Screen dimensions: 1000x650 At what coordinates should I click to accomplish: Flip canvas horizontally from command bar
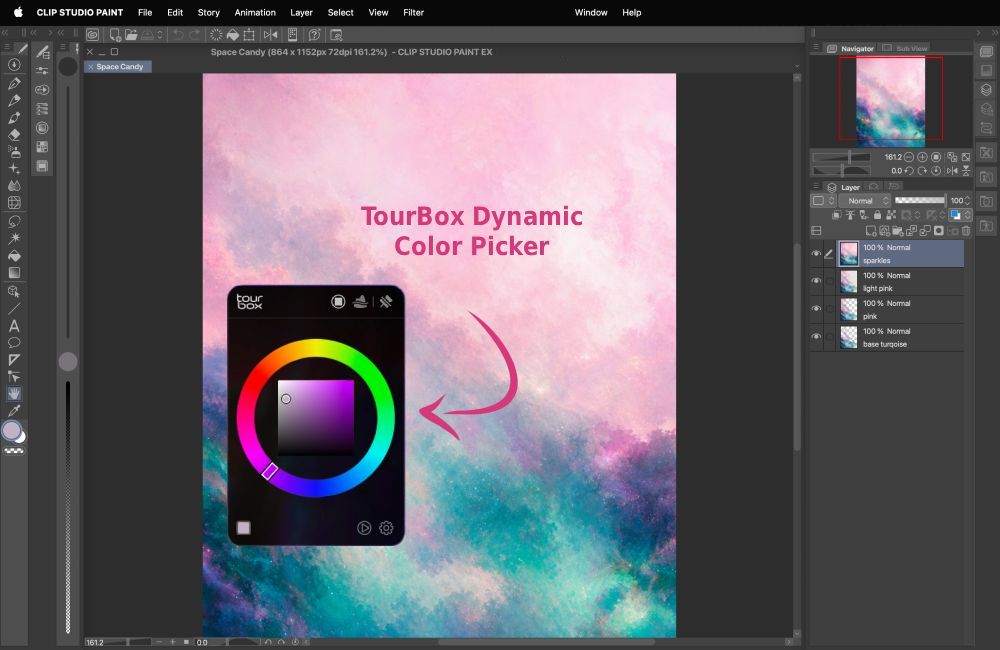point(270,34)
